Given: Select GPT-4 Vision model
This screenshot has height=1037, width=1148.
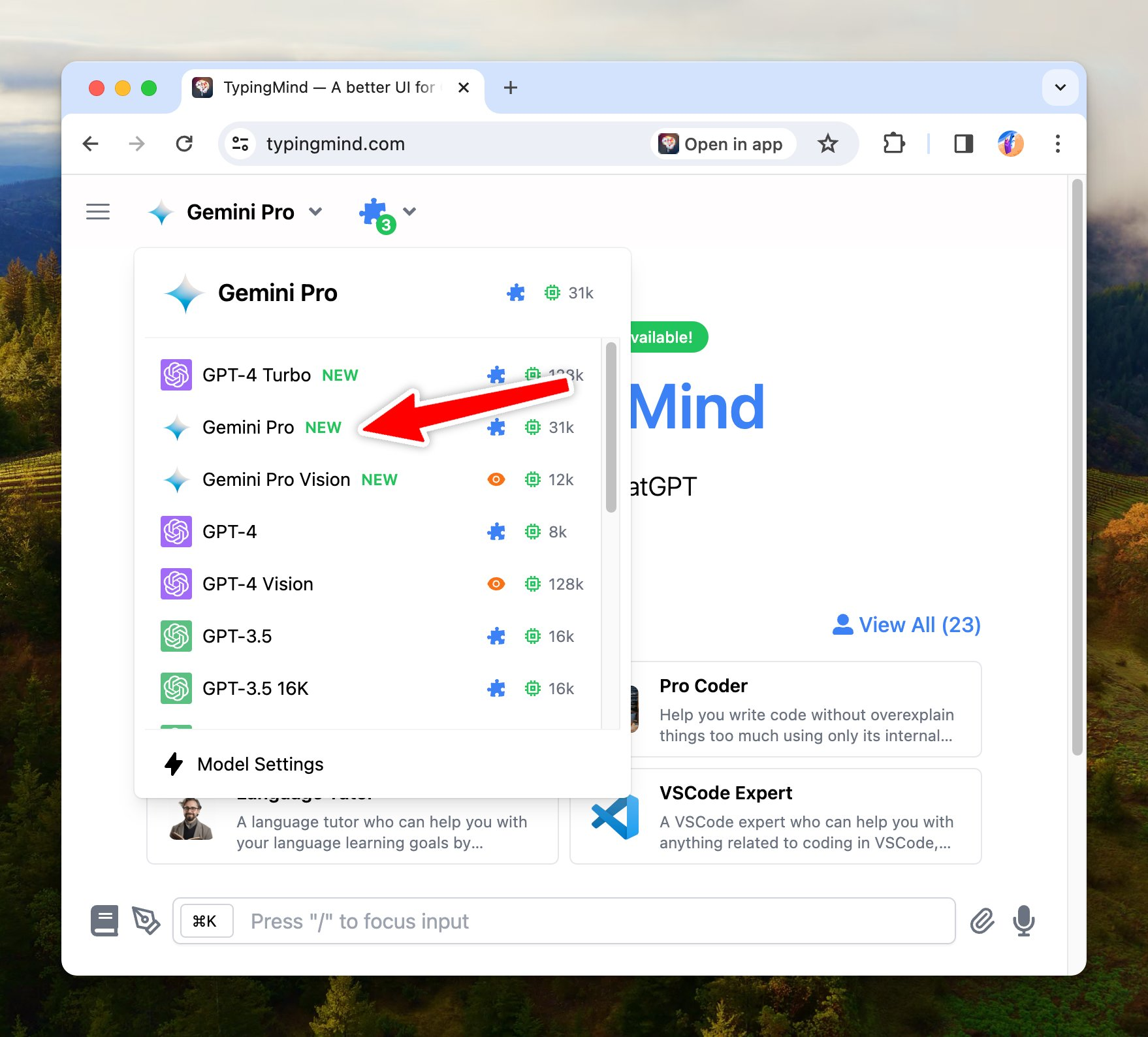Looking at the screenshot, I should [373, 584].
